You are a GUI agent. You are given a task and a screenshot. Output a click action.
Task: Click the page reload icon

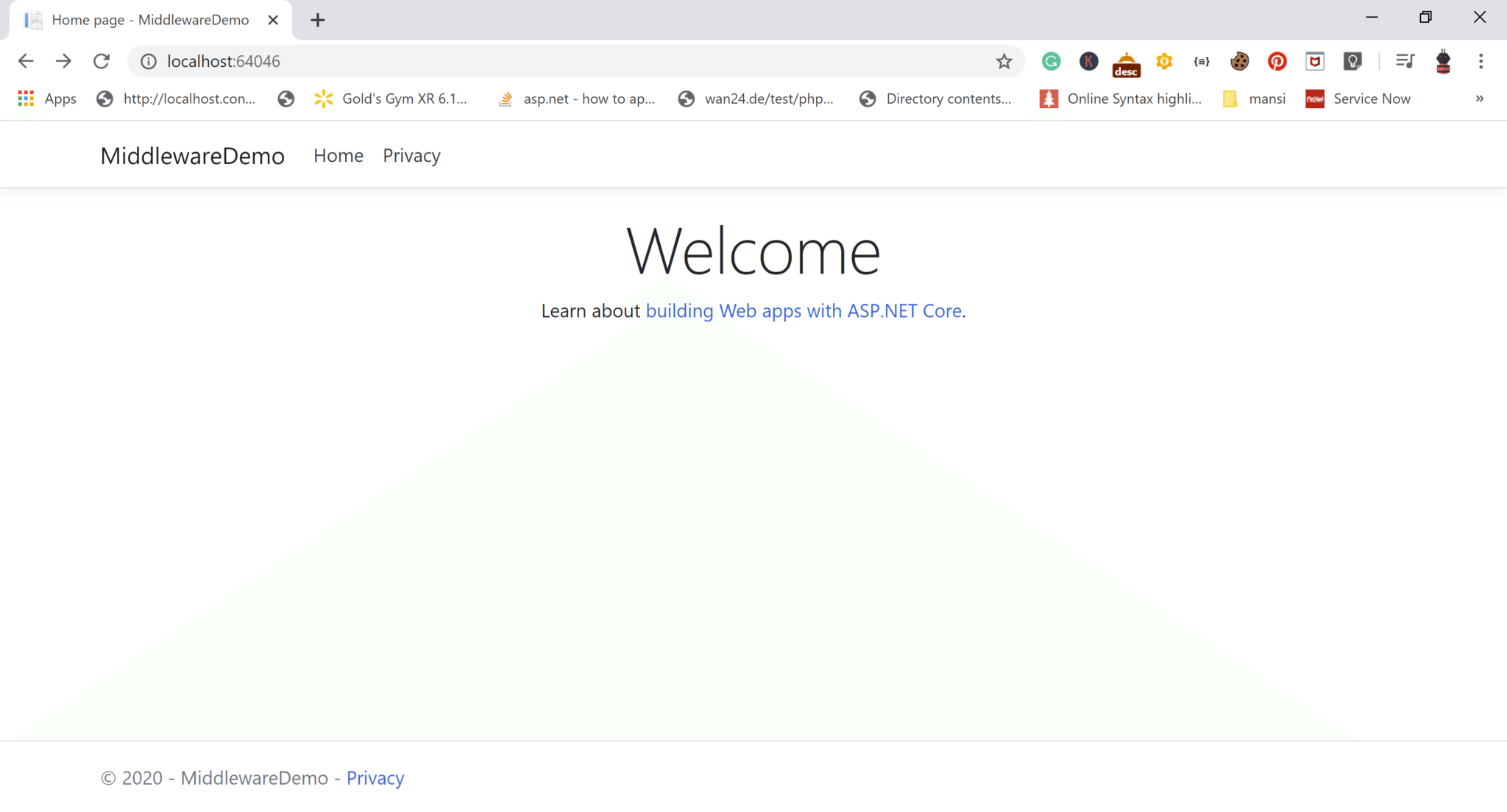101,61
